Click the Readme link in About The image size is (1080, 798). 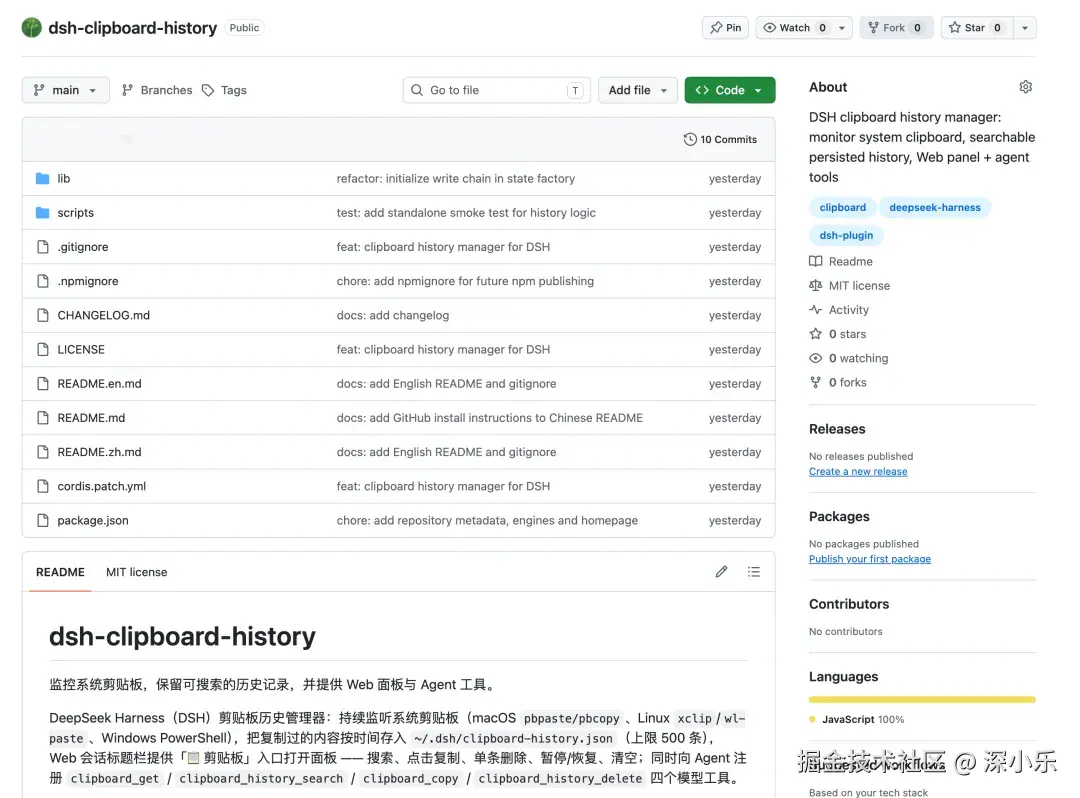851,262
